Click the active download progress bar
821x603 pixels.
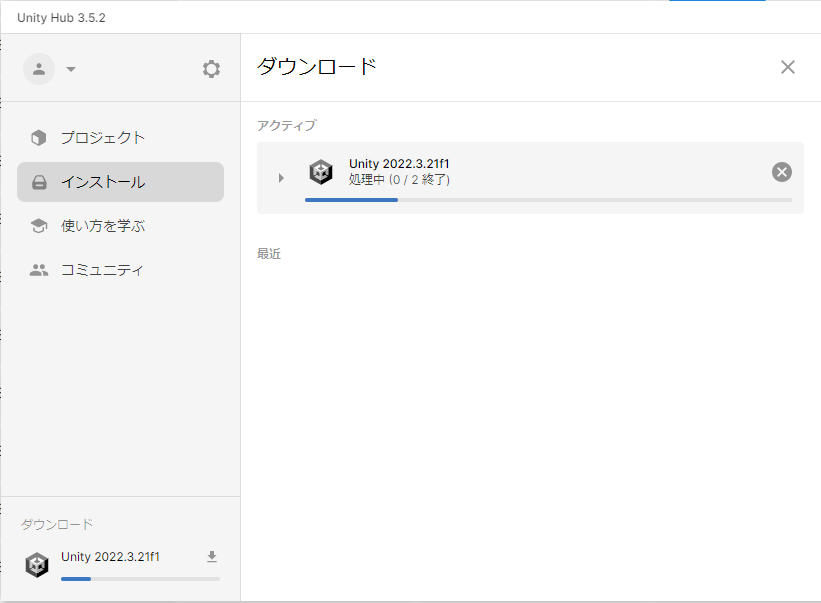(x=548, y=200)
